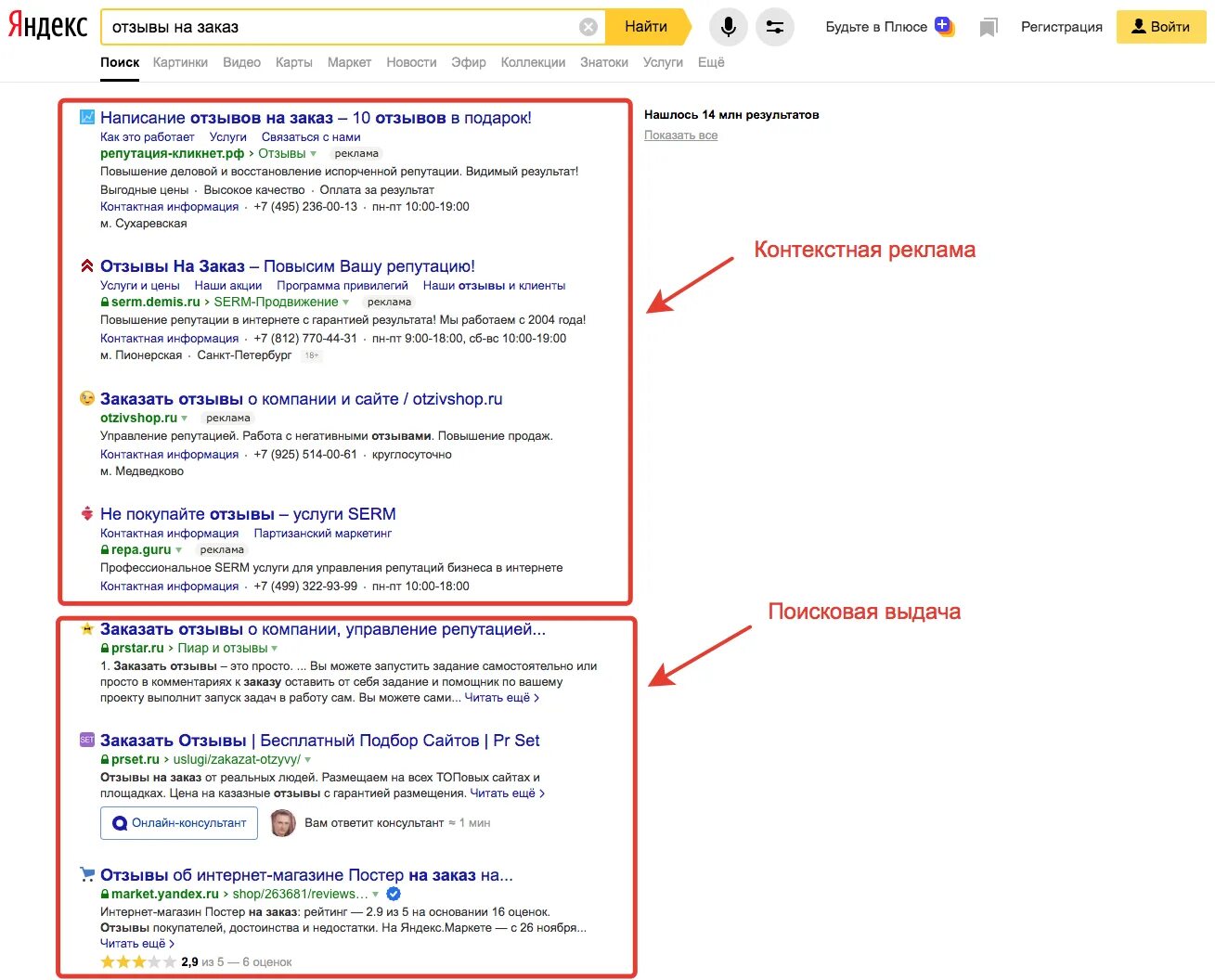Activate voice search microphone icon

click(x=729, y=27)
